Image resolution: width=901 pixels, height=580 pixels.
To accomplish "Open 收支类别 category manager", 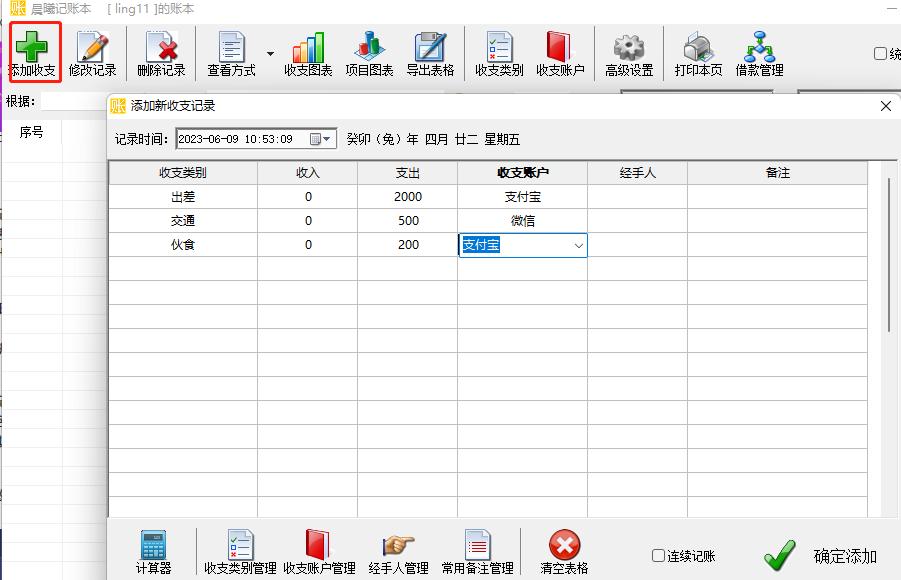I will tap(497, 52).
